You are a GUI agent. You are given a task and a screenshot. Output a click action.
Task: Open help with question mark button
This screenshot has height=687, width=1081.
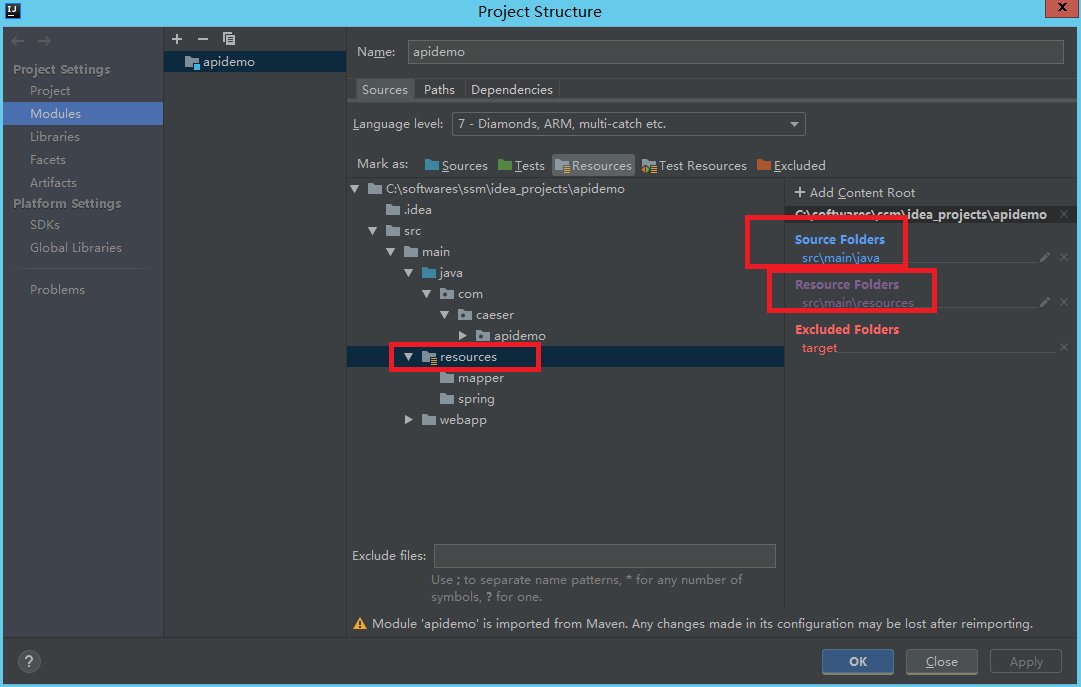[29, 662]
